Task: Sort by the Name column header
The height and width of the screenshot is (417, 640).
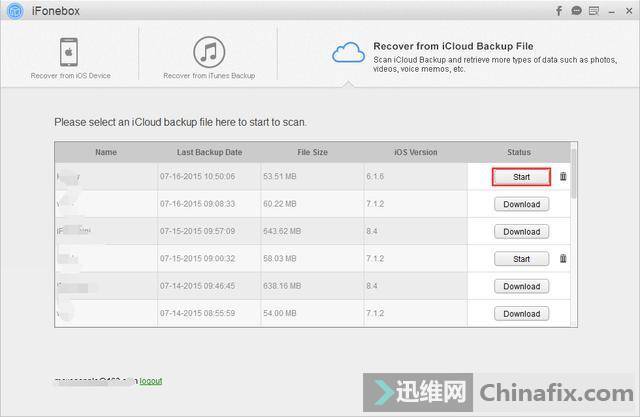Action: tap(106, 152)
